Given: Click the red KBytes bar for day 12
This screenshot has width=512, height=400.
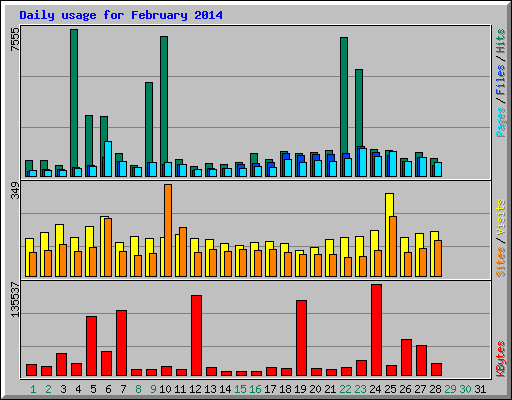Looking at the screenshot, I should tap(196, 335).
